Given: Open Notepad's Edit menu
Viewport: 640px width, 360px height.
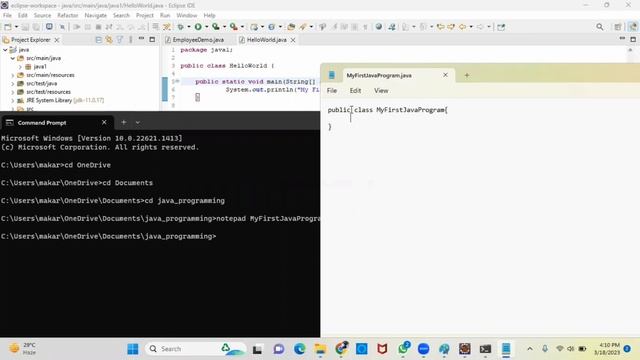Looking at the screenshot, I should pos(355,91).
